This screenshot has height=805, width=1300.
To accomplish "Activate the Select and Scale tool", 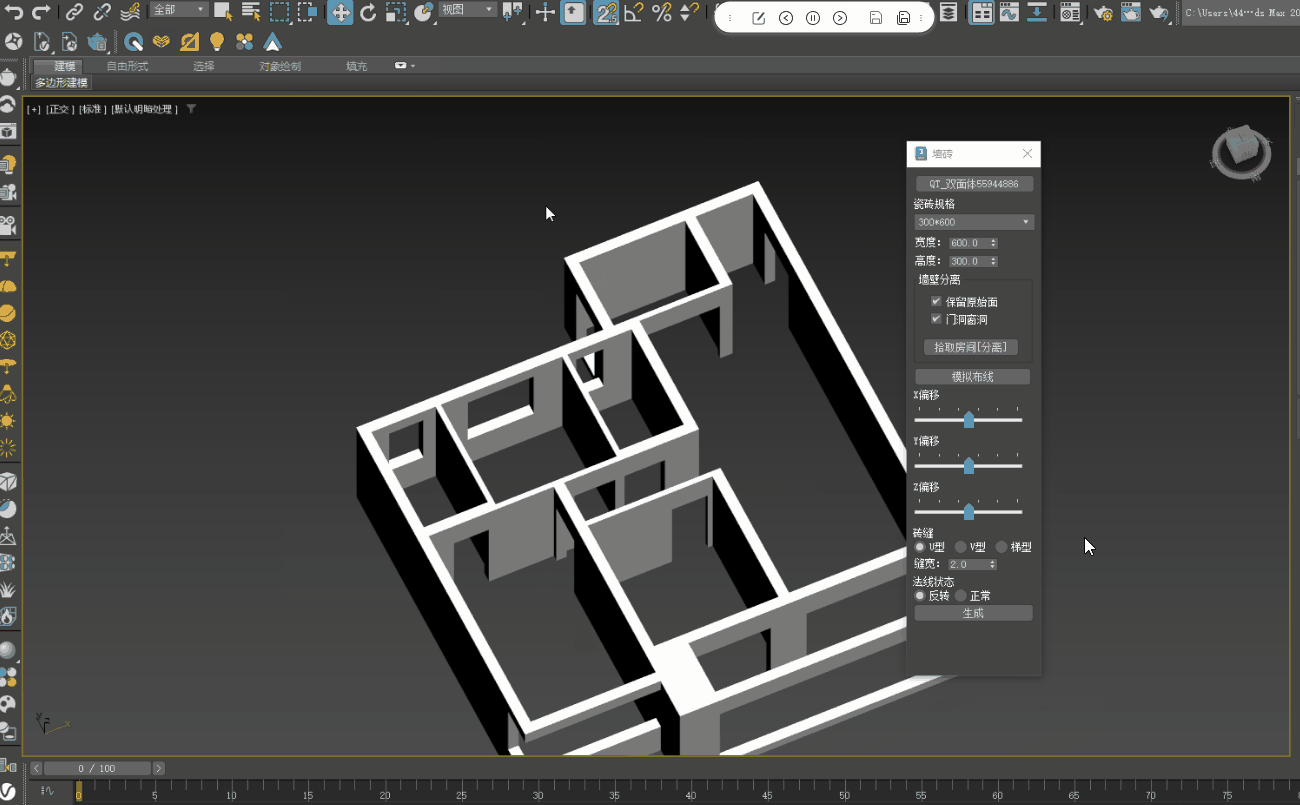I will pos(396,12).
